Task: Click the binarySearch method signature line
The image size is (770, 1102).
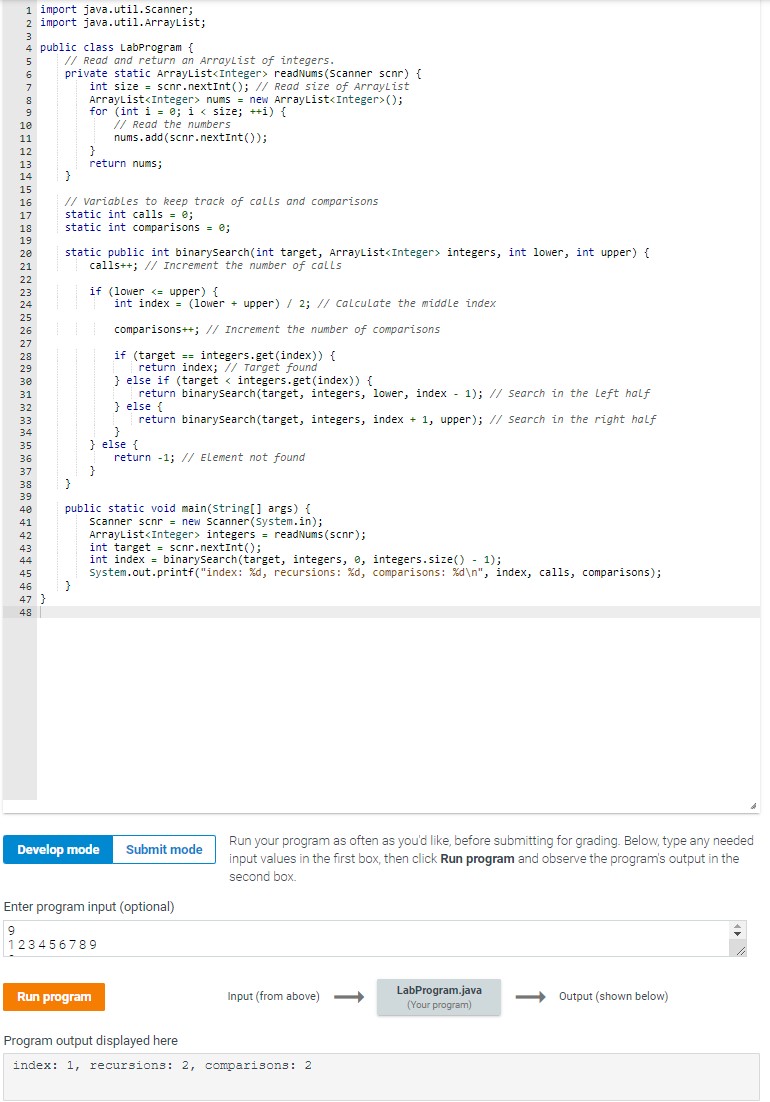Action: click(x=357, y=252)
